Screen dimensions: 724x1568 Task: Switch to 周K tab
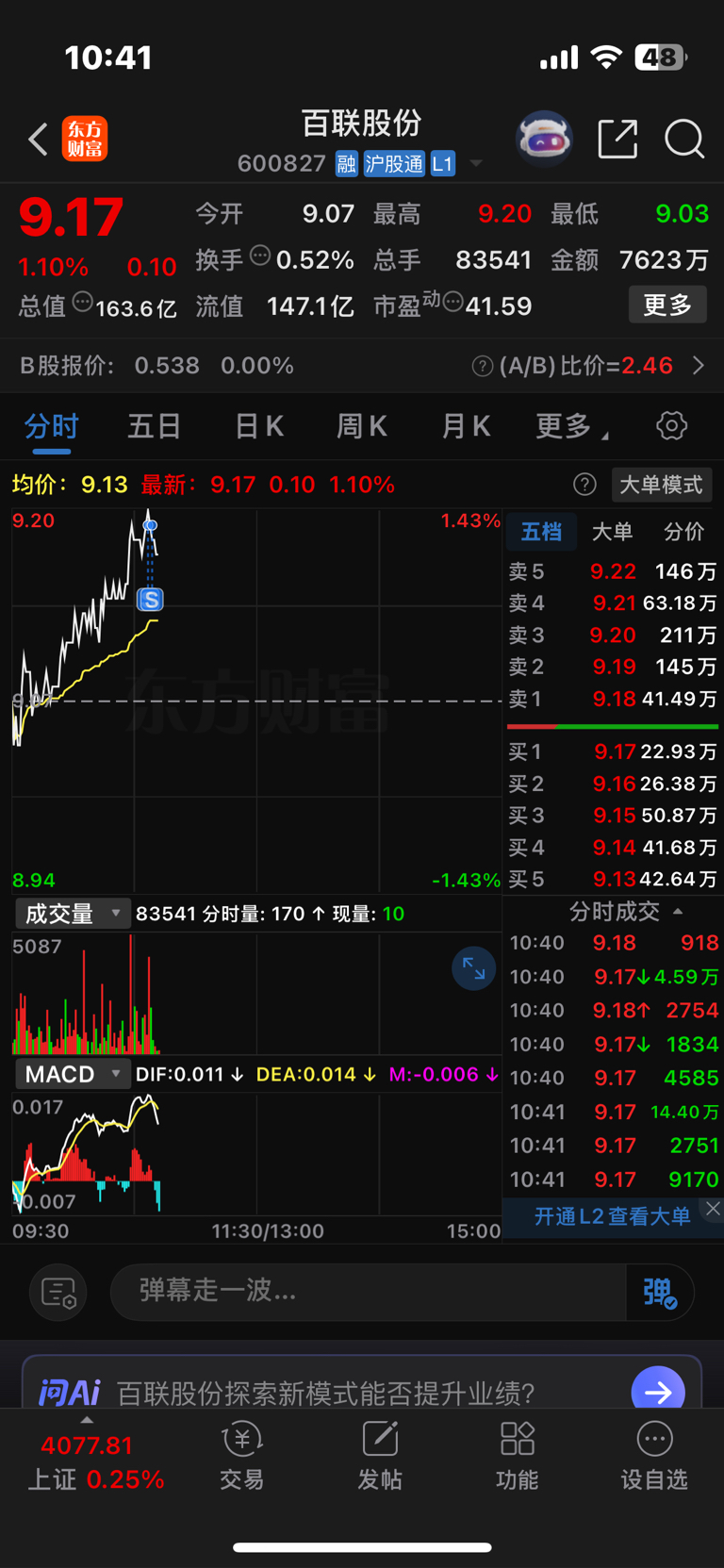362,426
